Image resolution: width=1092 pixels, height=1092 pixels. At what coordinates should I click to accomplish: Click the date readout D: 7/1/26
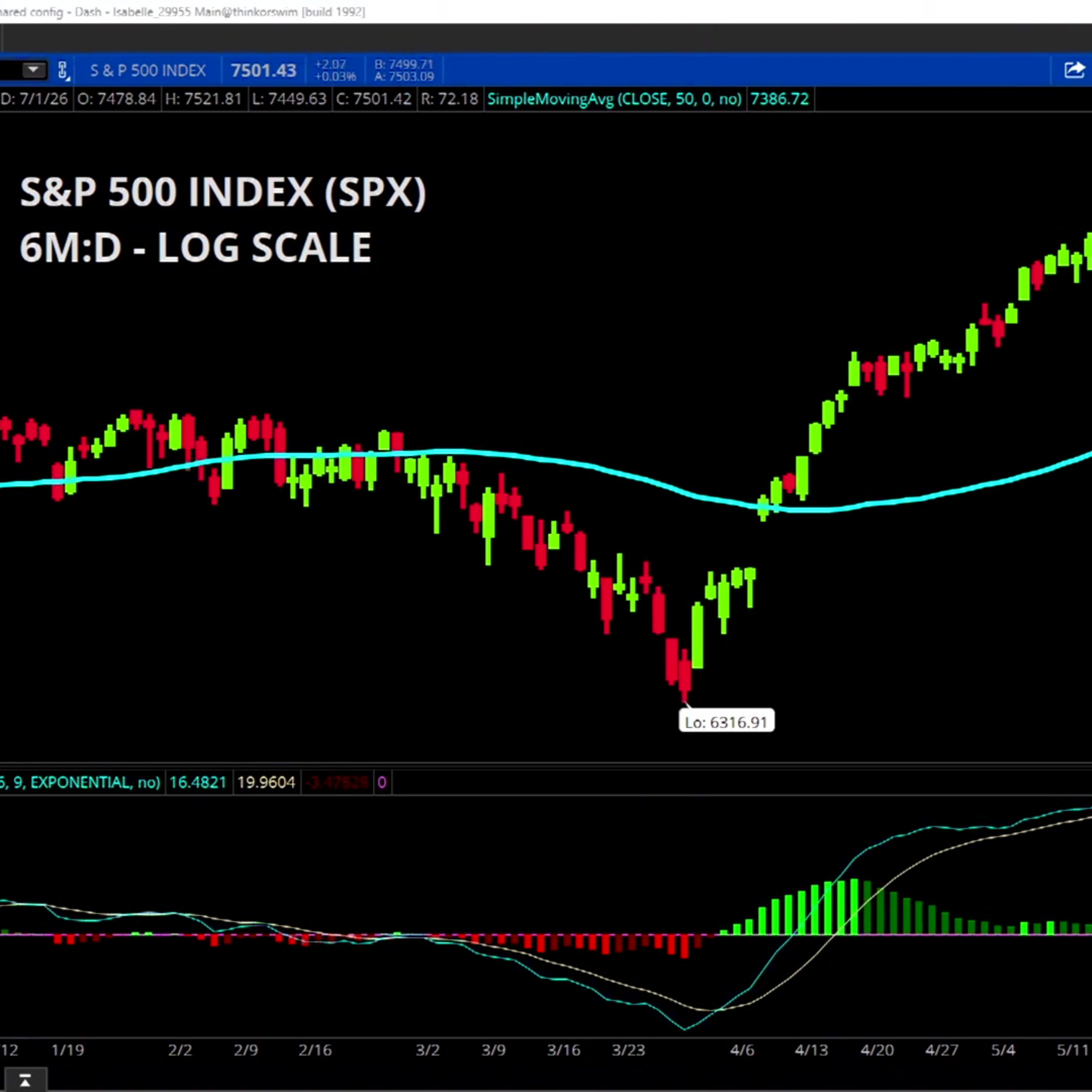pos(34,99)
